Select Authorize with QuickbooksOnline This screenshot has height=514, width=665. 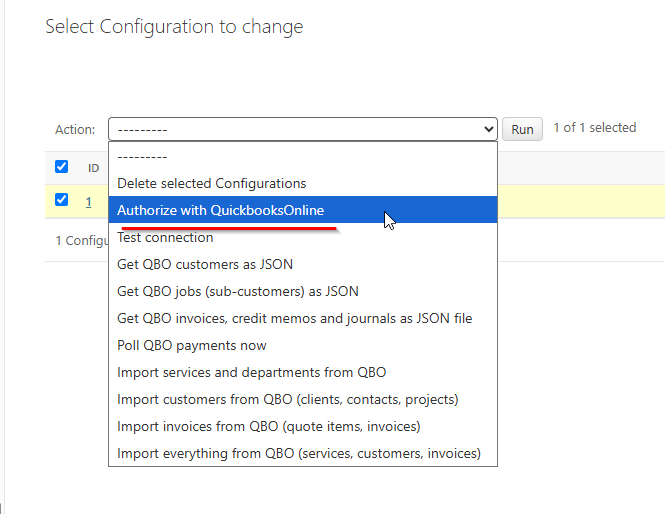pos(303,210)
